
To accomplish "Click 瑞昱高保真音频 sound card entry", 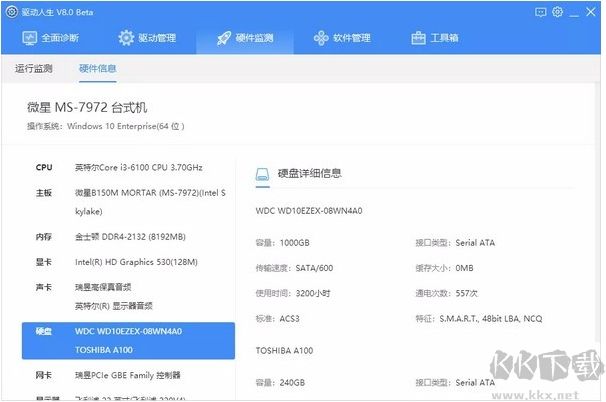I will point(103,287).
